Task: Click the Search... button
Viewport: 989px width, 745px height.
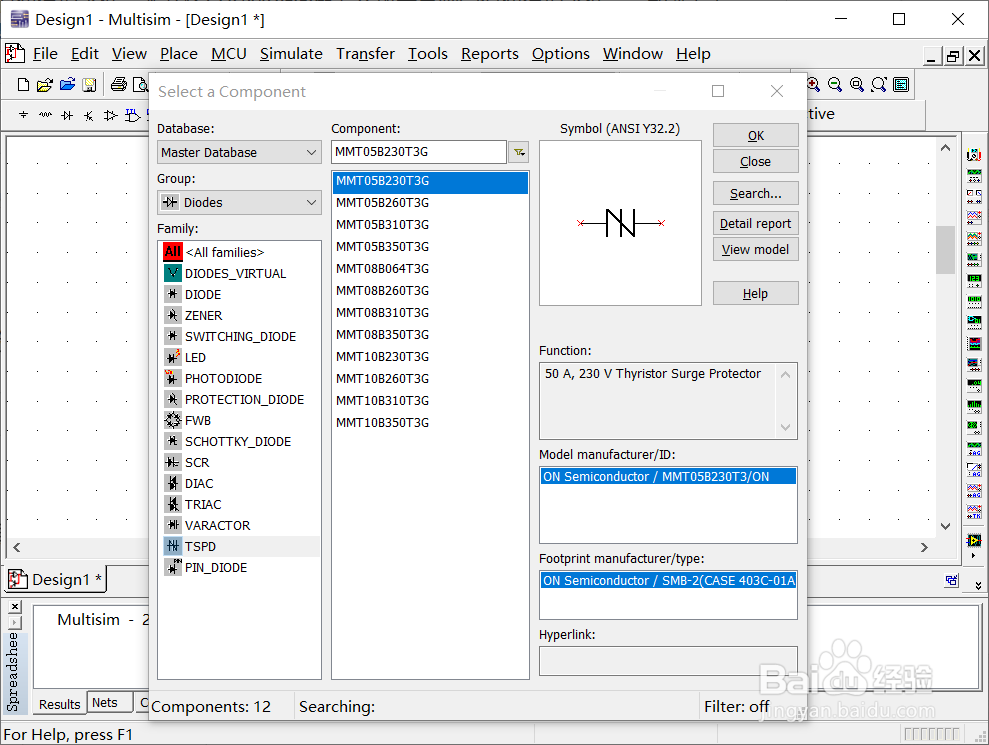Action: [756, 194]
